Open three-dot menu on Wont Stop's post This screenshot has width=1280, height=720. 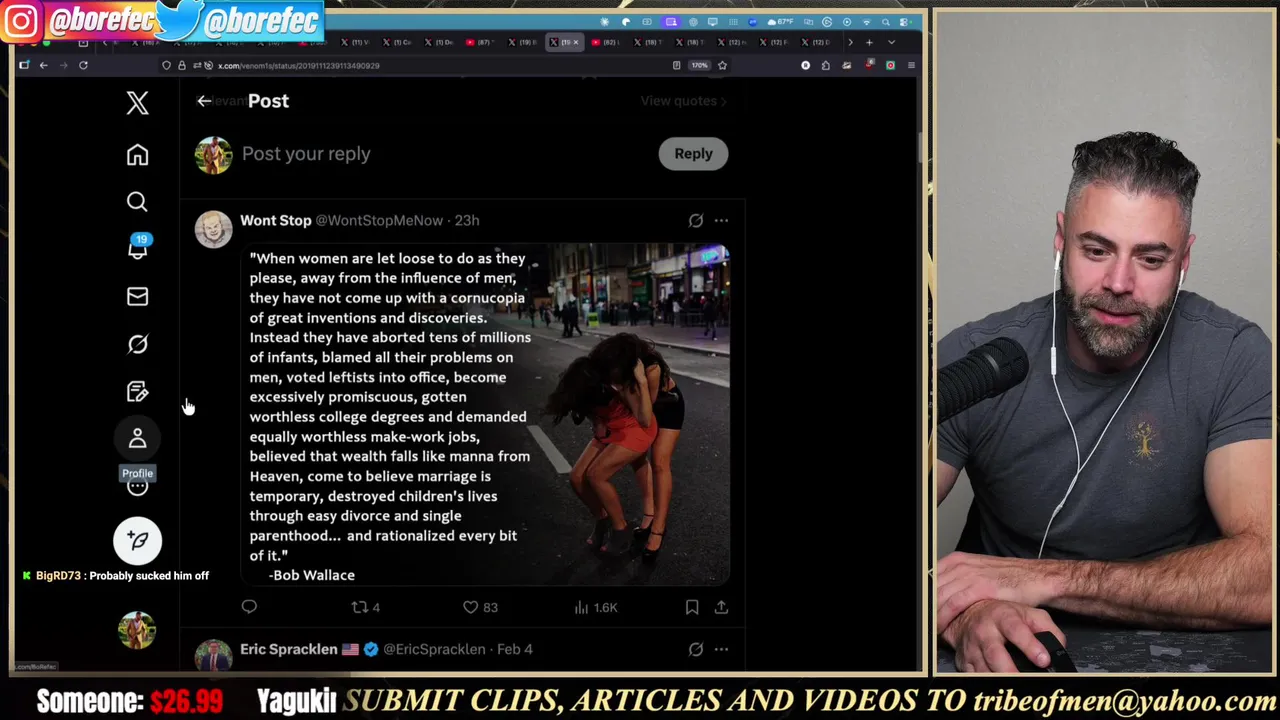pyautogui.click(x=721, y=220)
